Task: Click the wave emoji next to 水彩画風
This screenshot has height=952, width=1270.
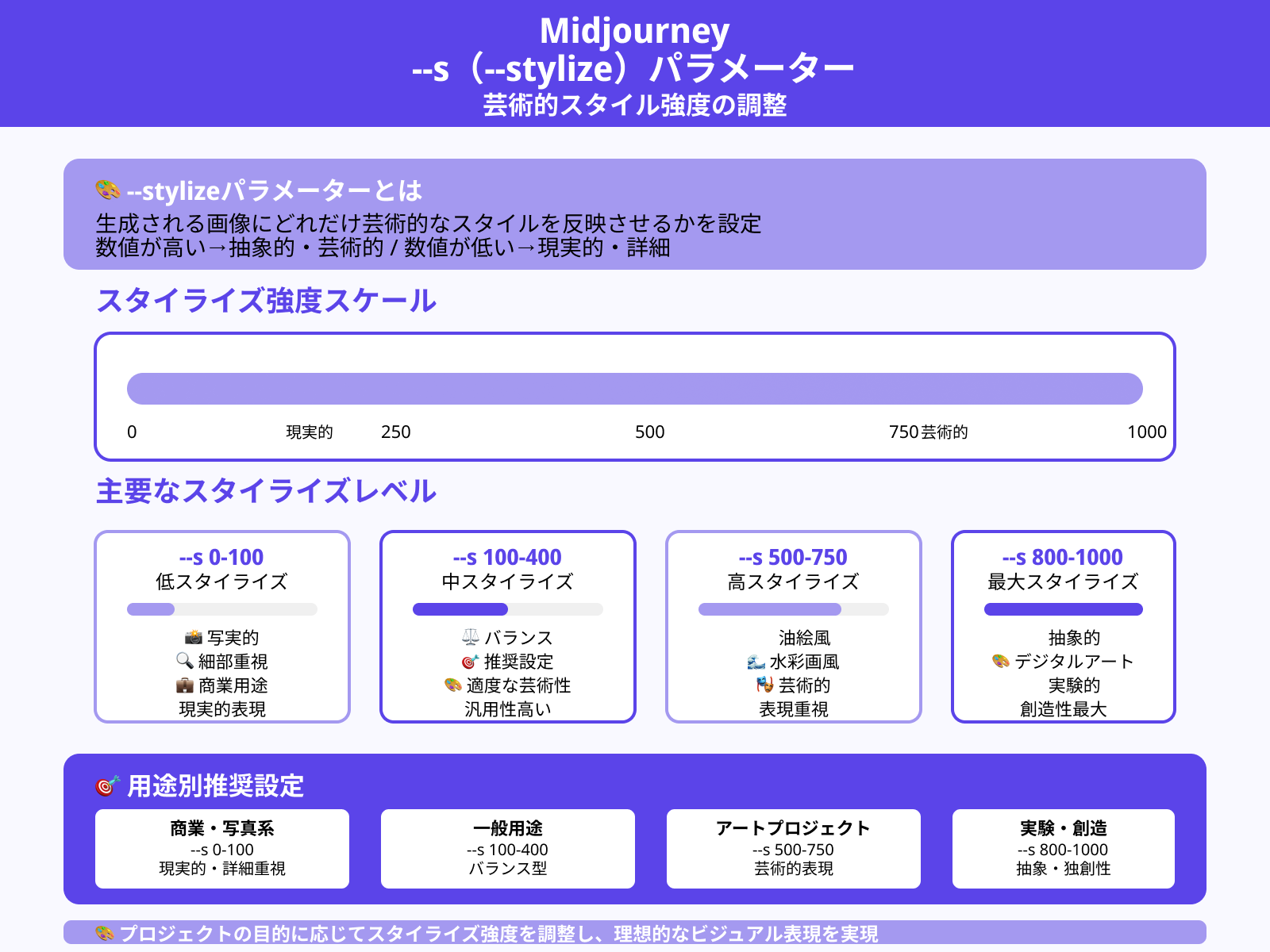Action: click(756, 661)
